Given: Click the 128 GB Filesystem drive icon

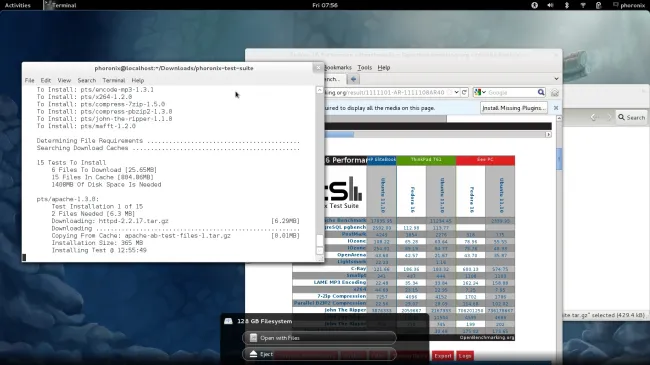Looking at the screenshot, I should (228, 321).
